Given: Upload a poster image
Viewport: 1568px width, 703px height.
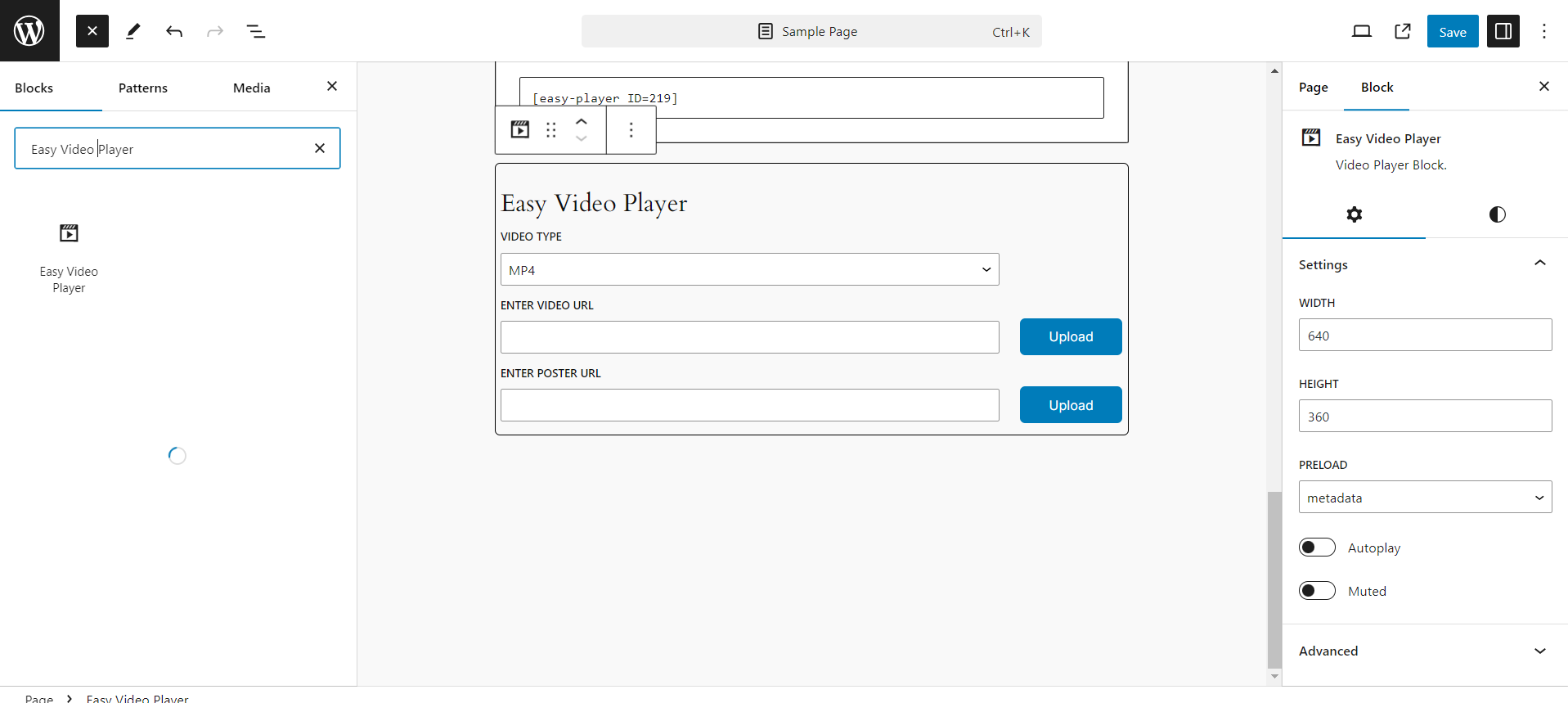Looking at the screenshot, I should pos(1071,405).
